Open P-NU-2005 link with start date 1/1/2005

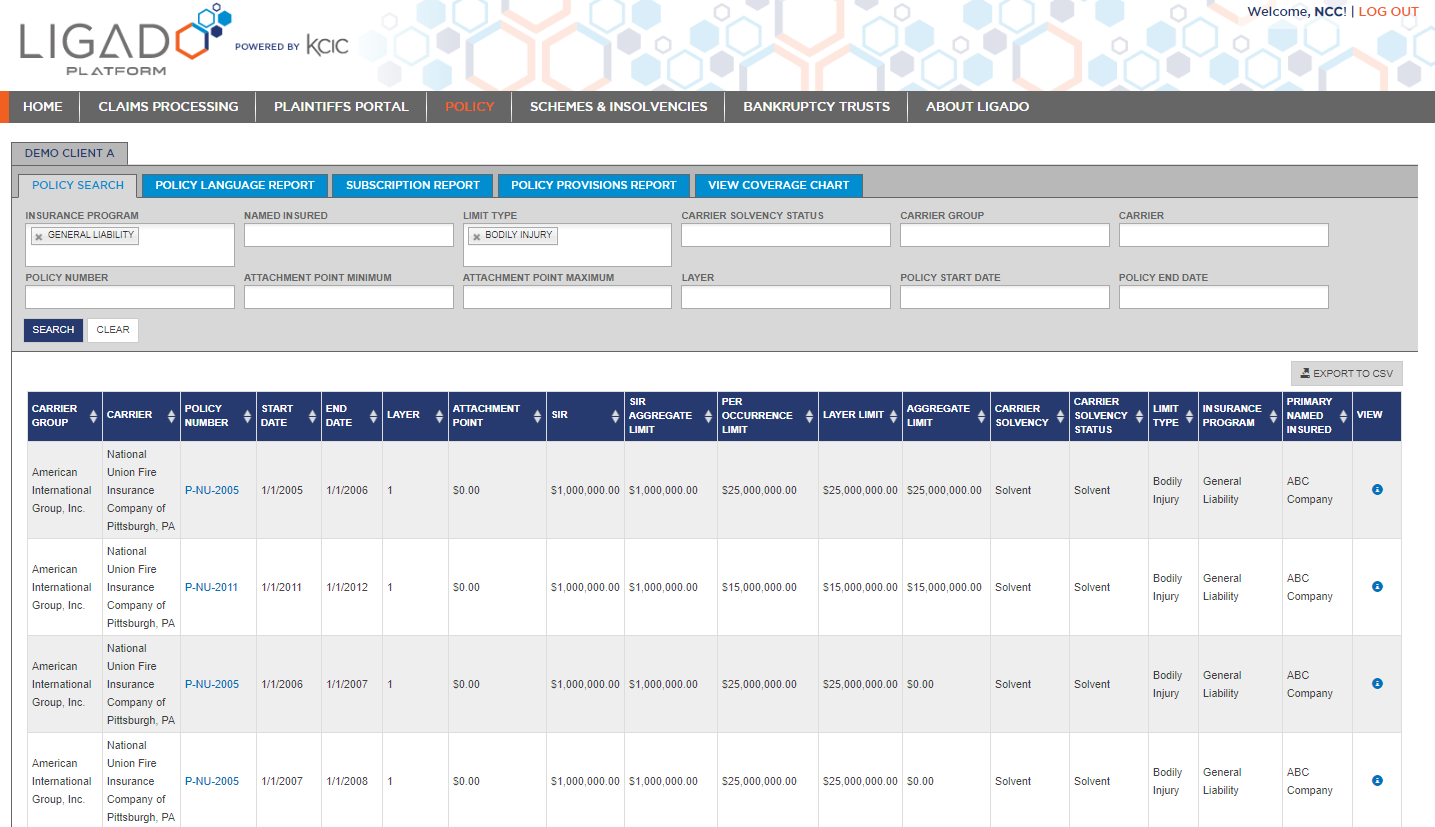[x=212, y=490]
